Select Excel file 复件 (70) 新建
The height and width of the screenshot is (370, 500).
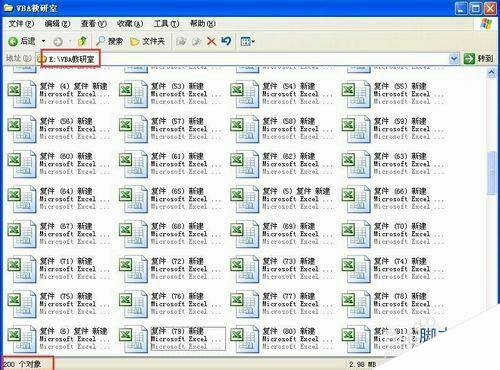[393, 234]
